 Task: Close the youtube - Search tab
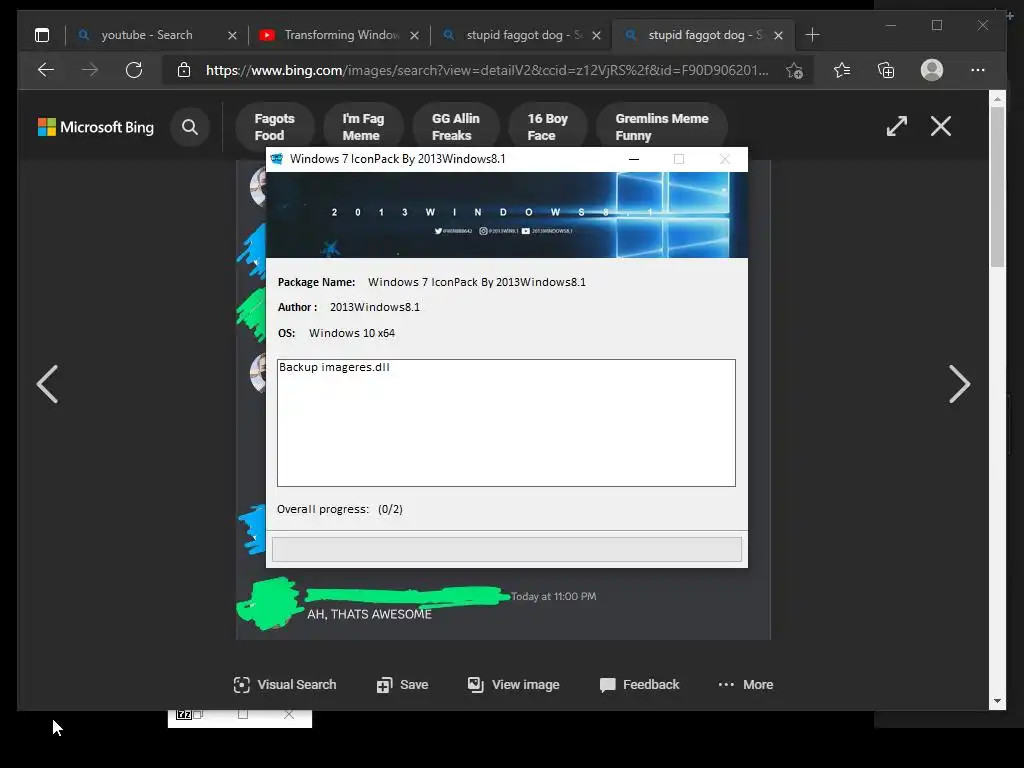[x=232, y=36]
